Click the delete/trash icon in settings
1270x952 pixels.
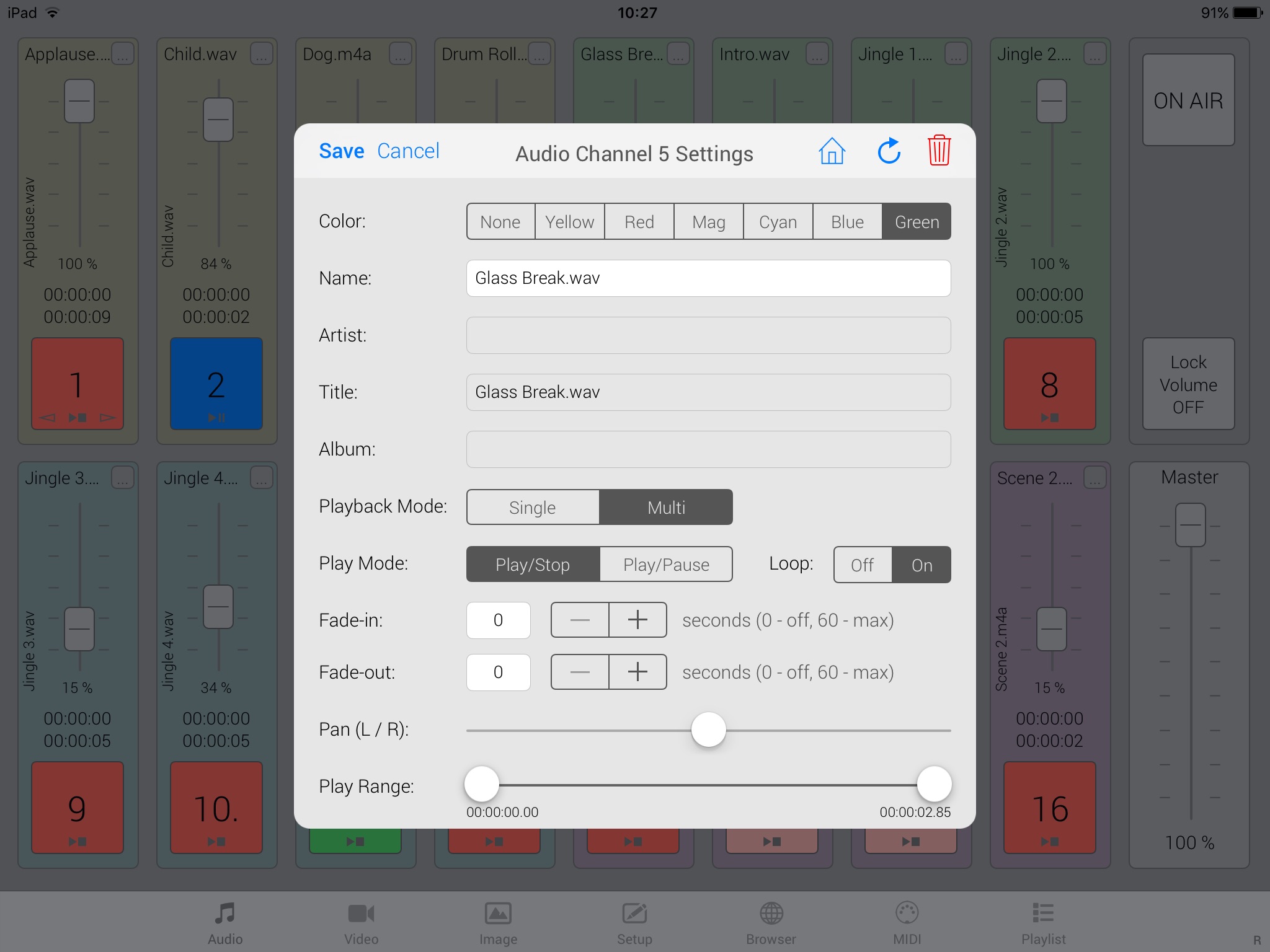(938, 152)
